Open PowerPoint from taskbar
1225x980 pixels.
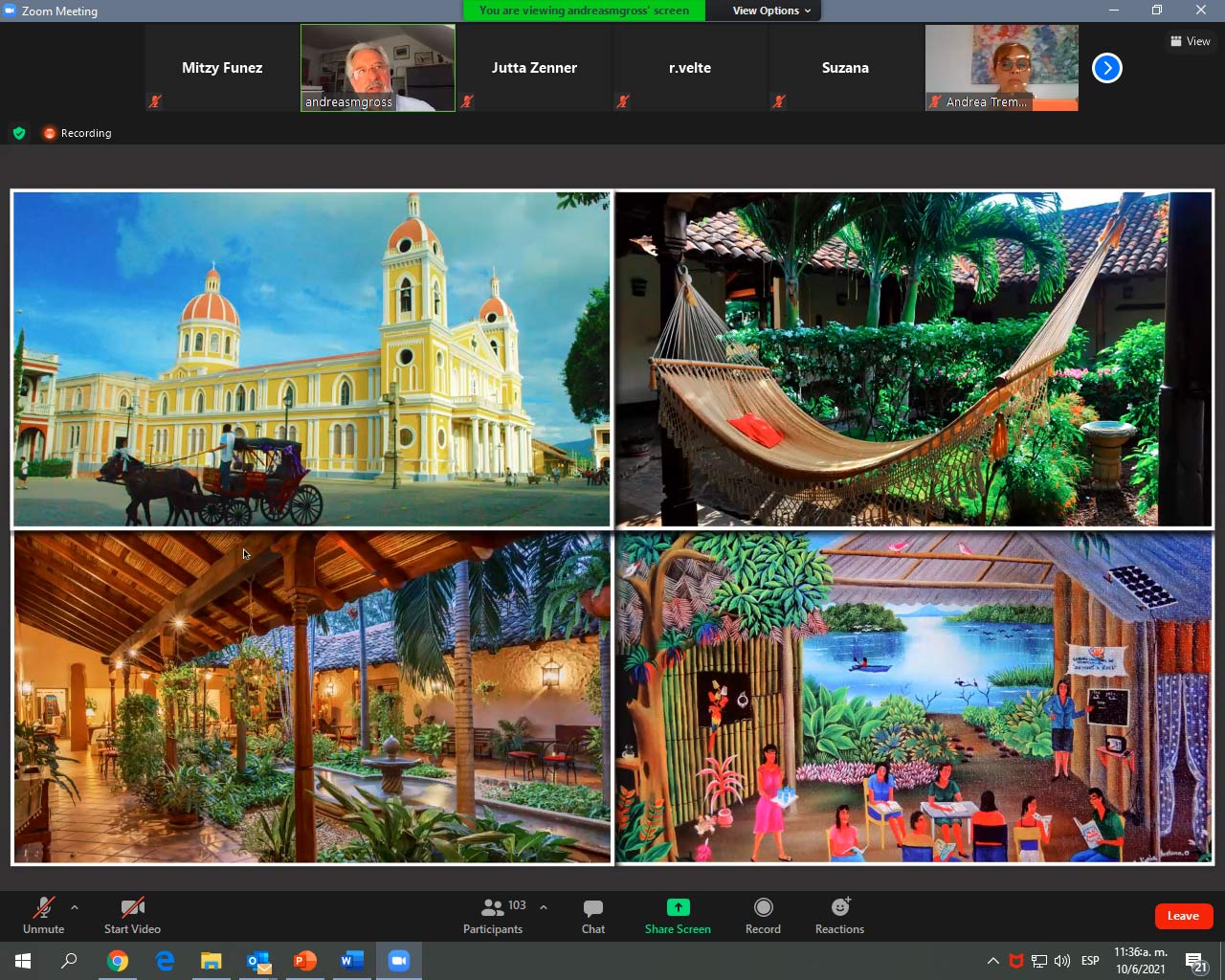pos(305,961)
